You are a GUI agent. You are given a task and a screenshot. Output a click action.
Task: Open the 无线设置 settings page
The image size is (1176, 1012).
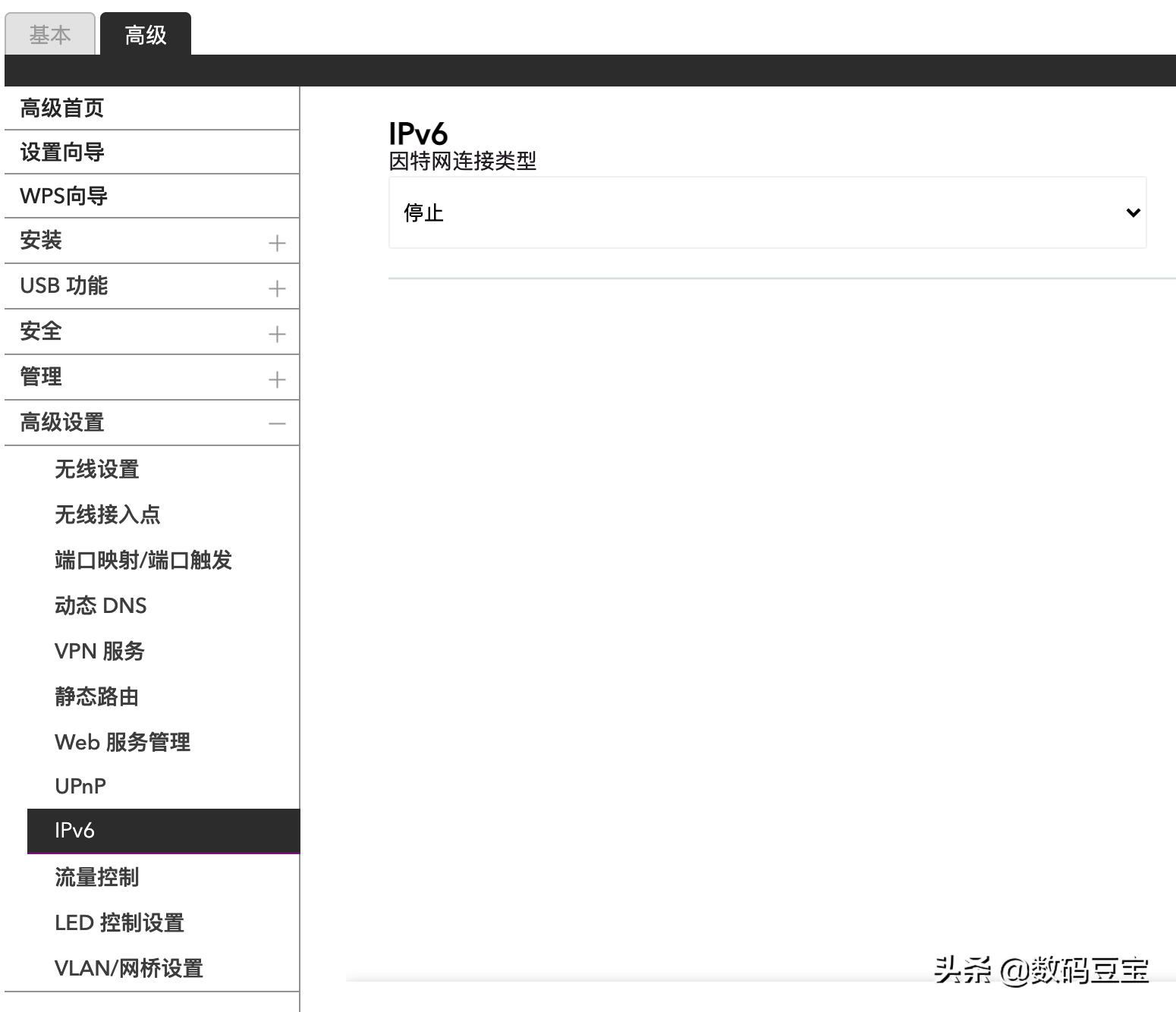(96, 469)
